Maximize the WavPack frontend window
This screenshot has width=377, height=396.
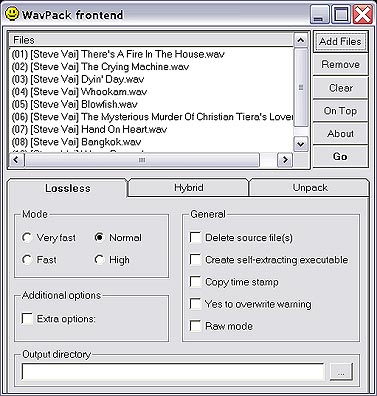pos(341,15)
